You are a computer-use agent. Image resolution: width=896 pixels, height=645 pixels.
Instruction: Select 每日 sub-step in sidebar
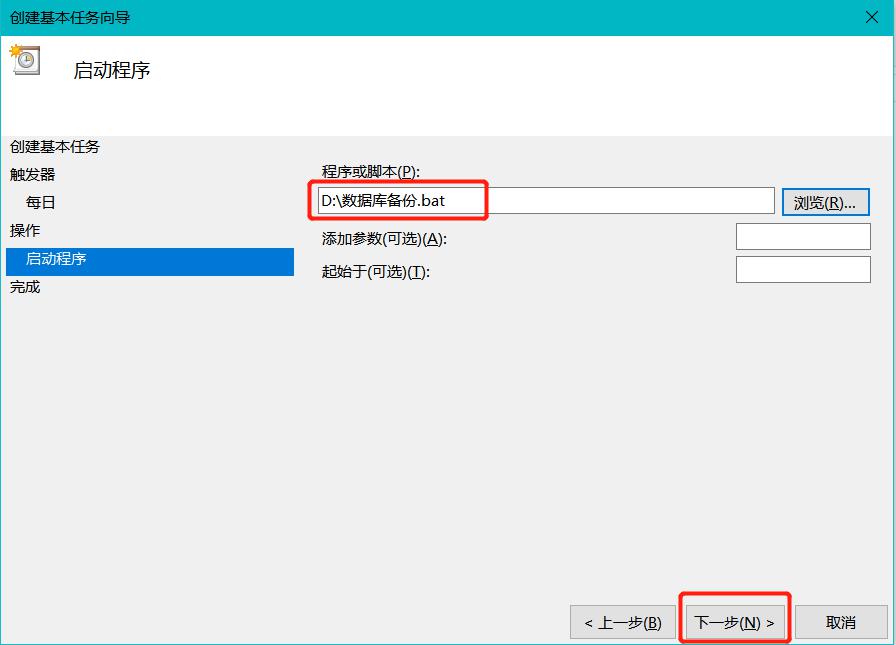coord(41,202)
